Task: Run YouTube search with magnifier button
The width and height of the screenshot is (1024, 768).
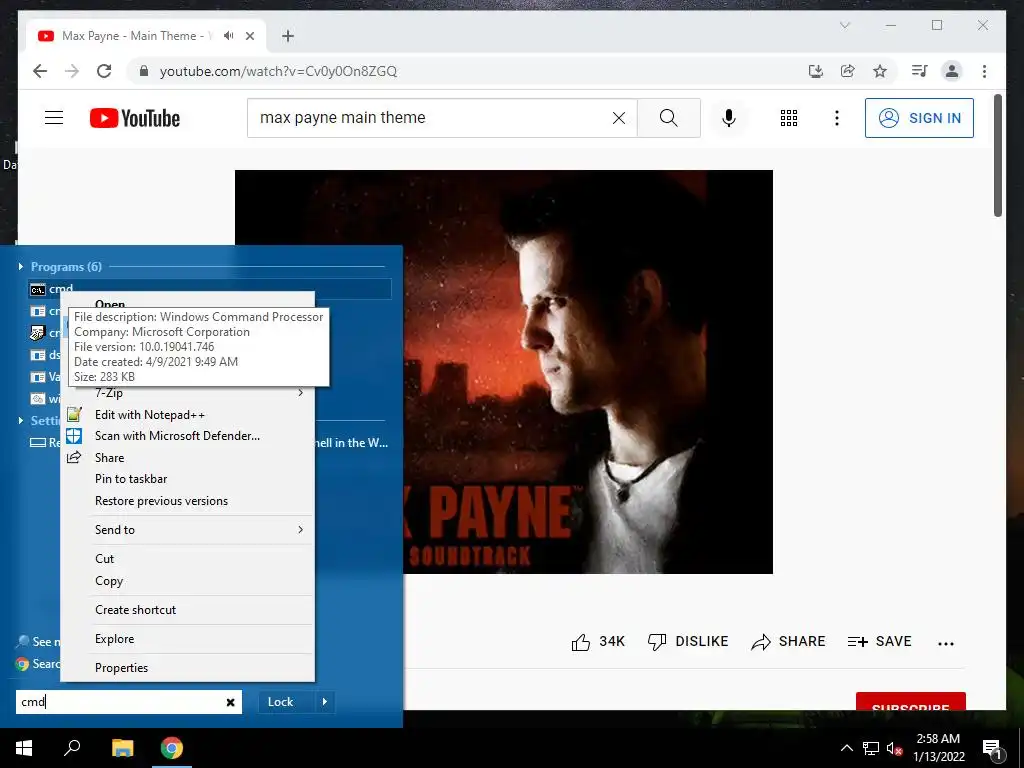Action: (669, 118)
